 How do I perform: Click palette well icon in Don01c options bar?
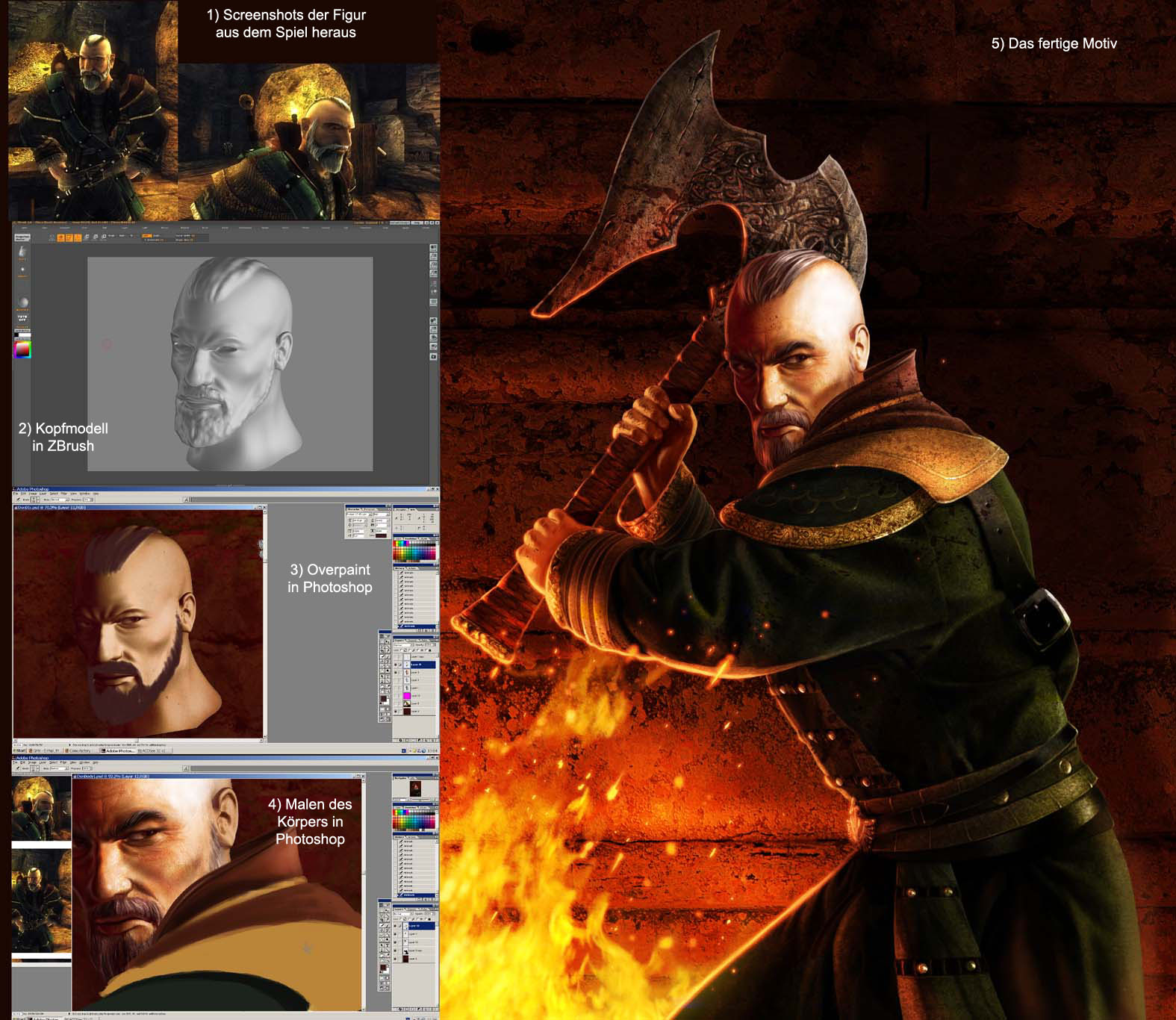pyautogui.click(x=186, y=500)
